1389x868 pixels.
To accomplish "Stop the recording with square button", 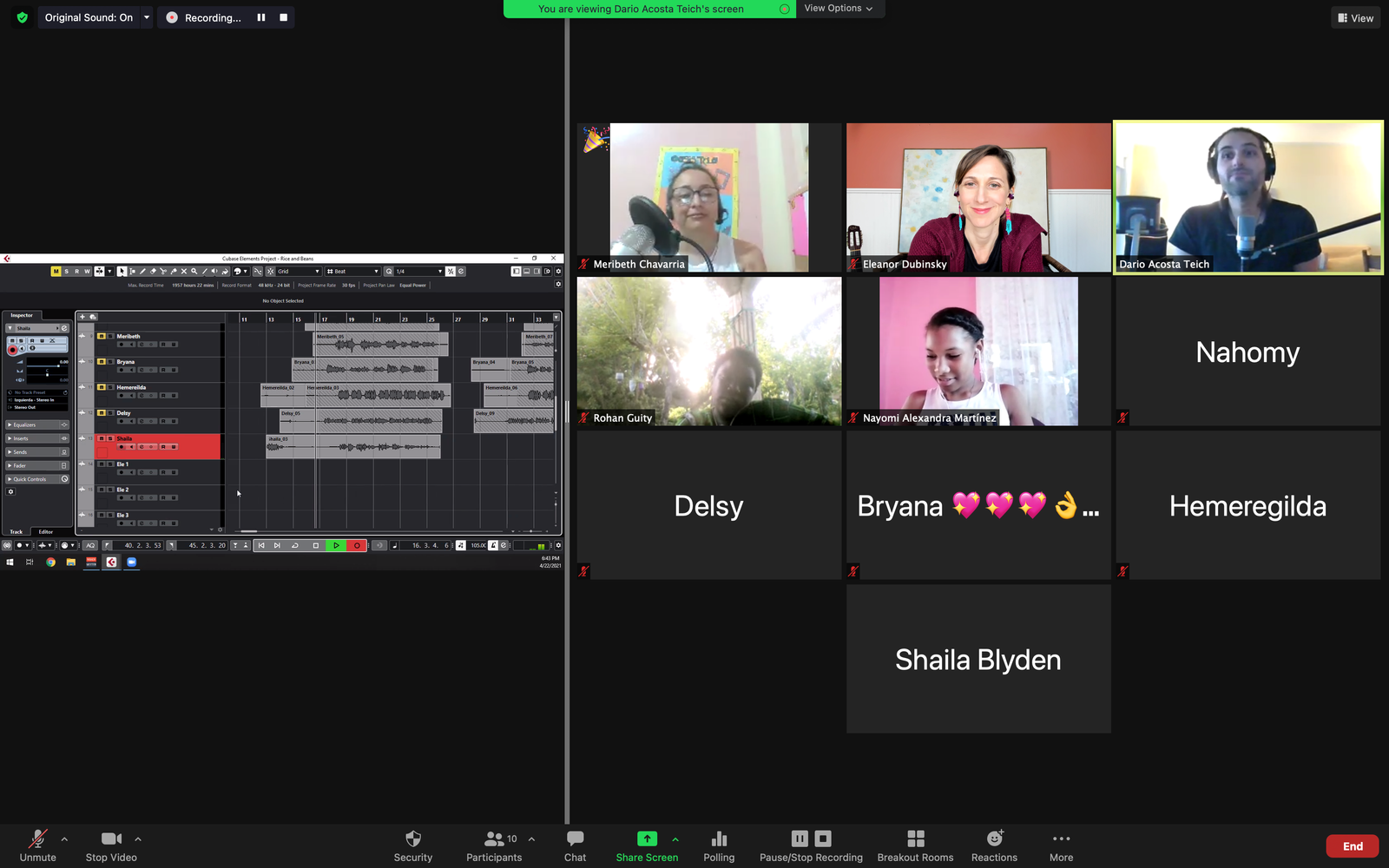I will click(283, 17).
